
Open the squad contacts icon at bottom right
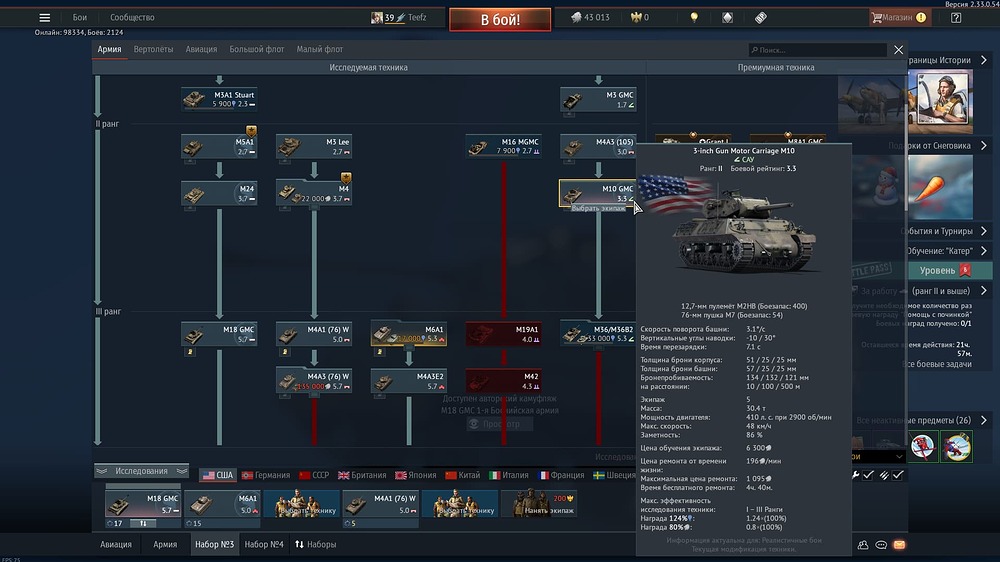click(863, 545)
